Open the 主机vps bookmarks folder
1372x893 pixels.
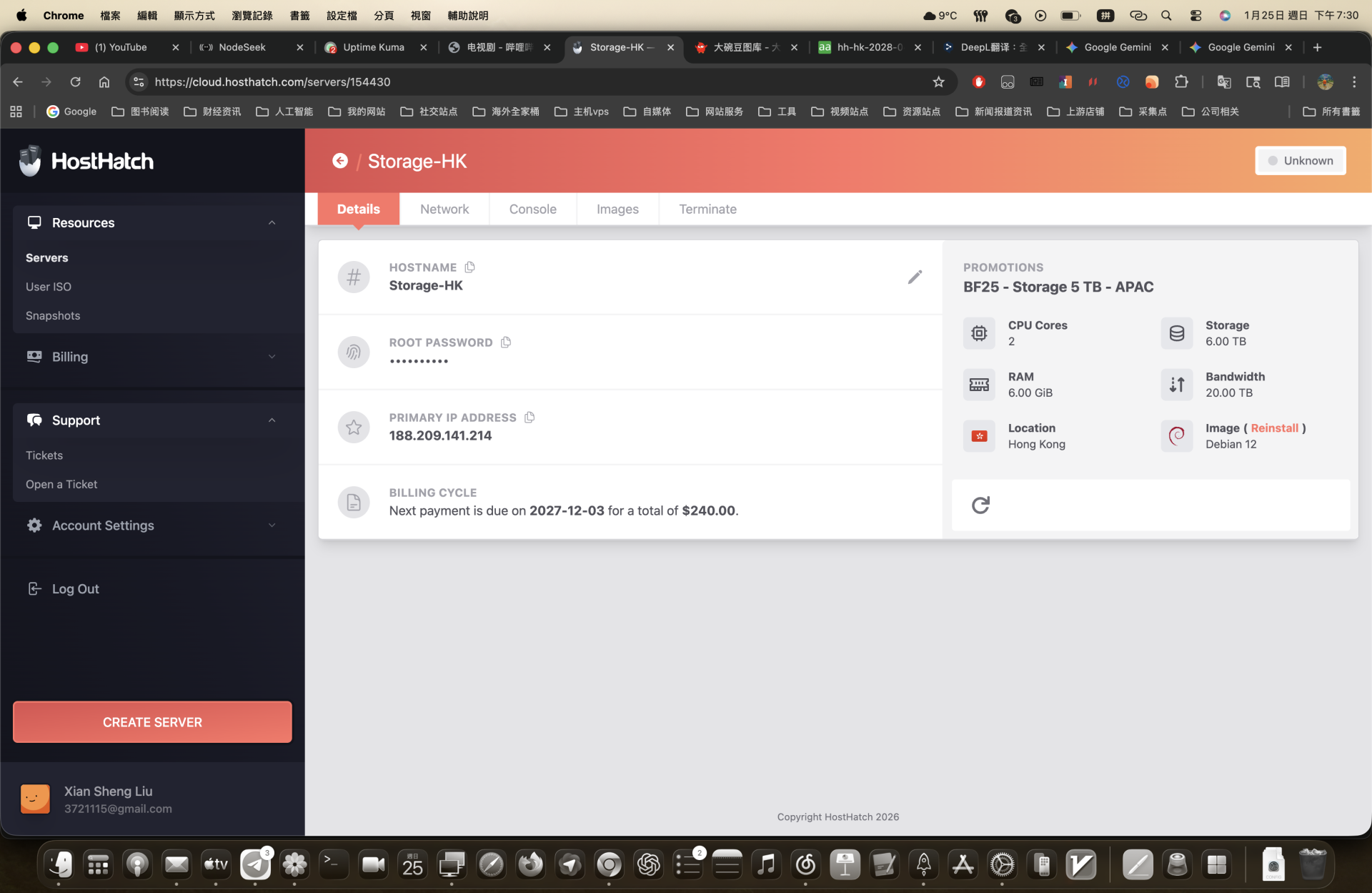(582, 112)
